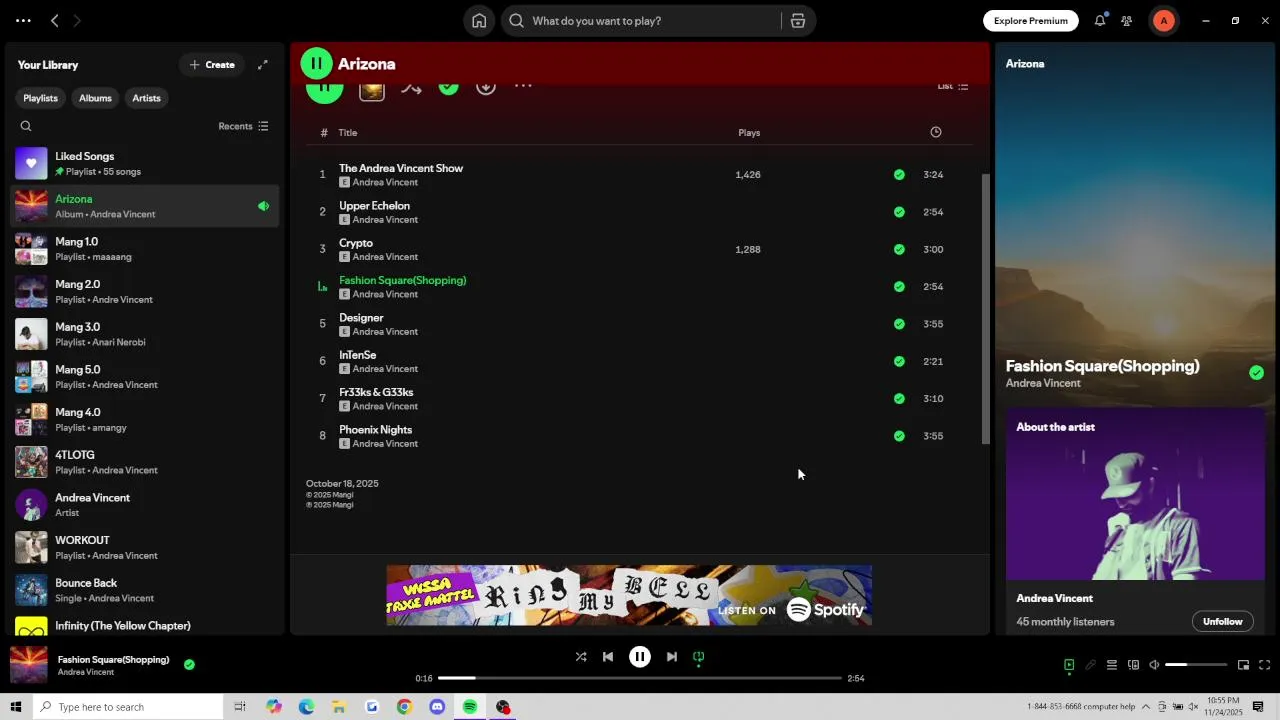This screenshot has width=1280, height=720.
Task: Open More options for Arizona album
Action: click(x=523, y=87)
